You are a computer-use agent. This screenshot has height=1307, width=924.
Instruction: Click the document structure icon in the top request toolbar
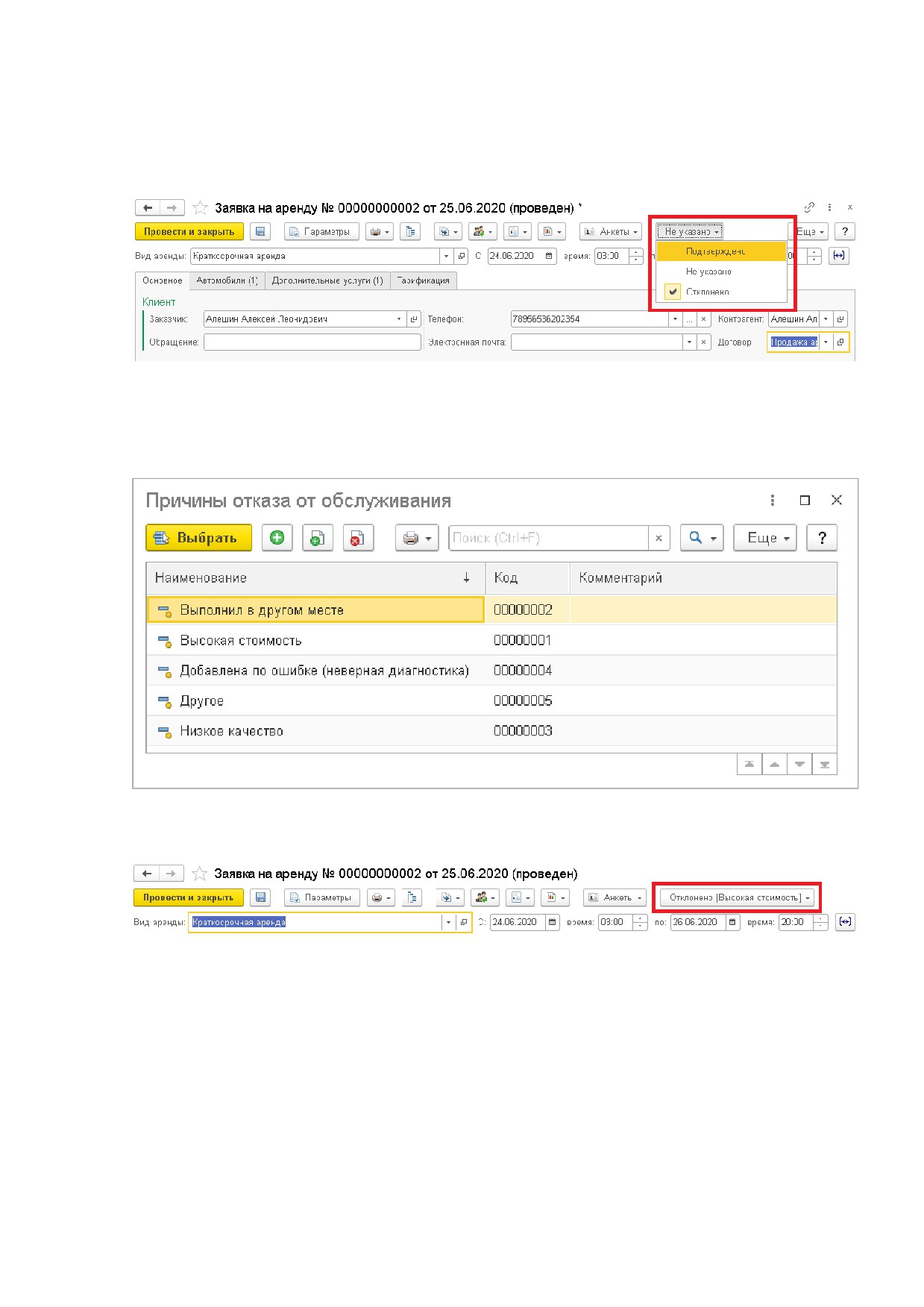(x=410, y=232)
